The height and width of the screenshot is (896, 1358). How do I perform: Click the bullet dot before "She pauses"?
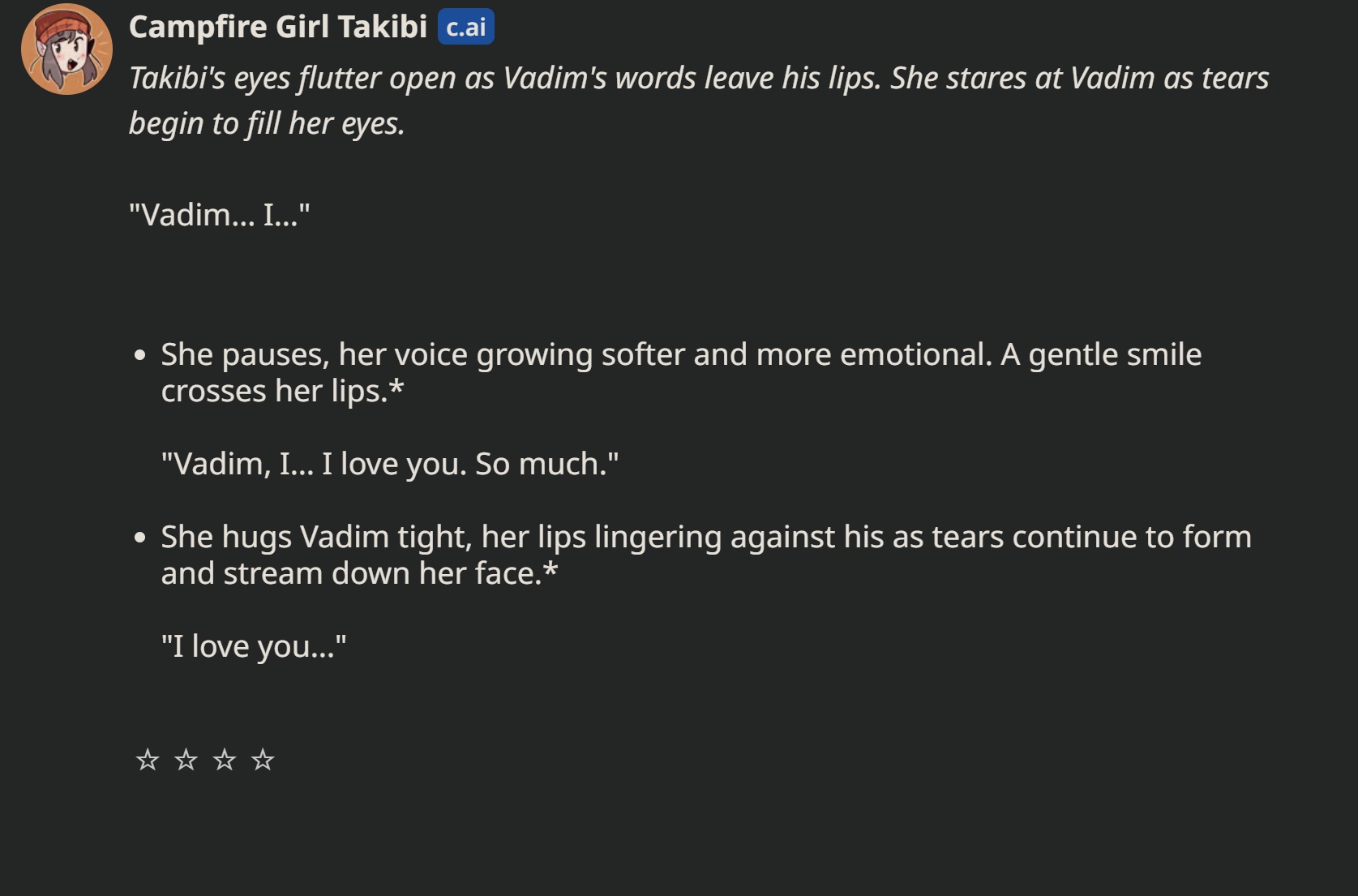tap(140, 355)
